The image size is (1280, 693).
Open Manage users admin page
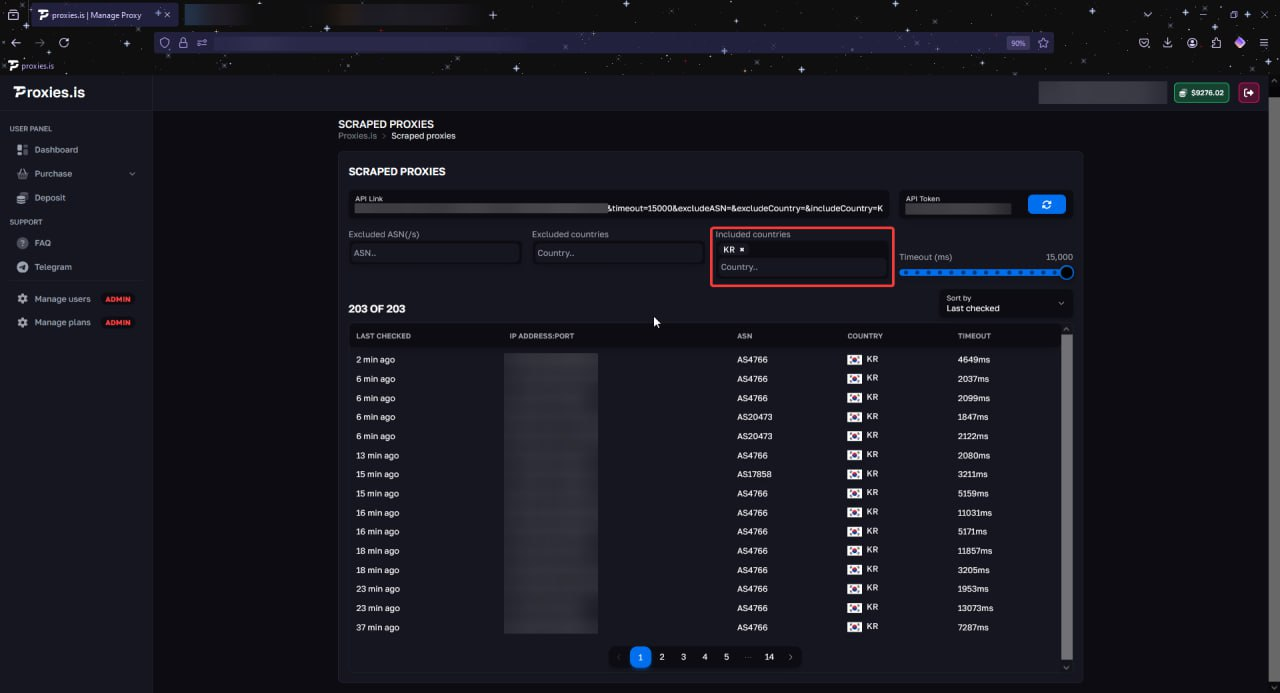(62, 299)
